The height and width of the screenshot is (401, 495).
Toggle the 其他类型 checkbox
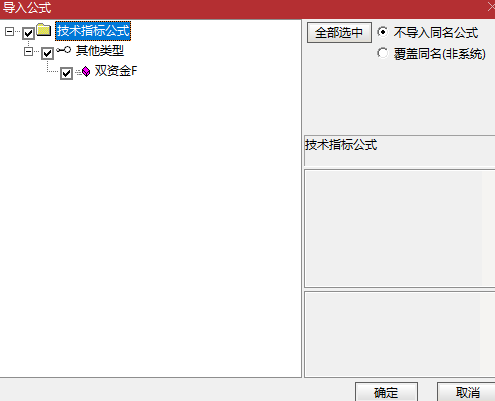click(x=47, y=53)
